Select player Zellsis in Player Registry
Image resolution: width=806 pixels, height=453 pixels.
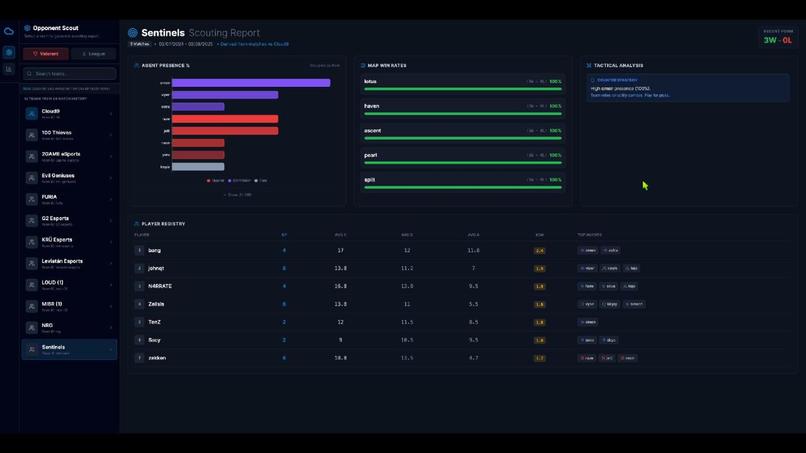[156, 304]
